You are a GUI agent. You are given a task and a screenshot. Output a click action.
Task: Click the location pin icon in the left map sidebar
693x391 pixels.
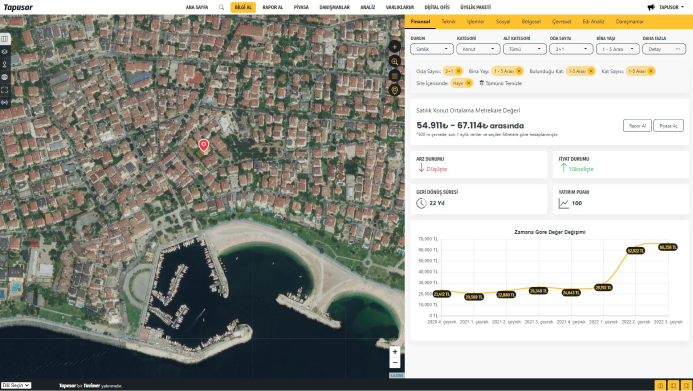coord(4,65)
